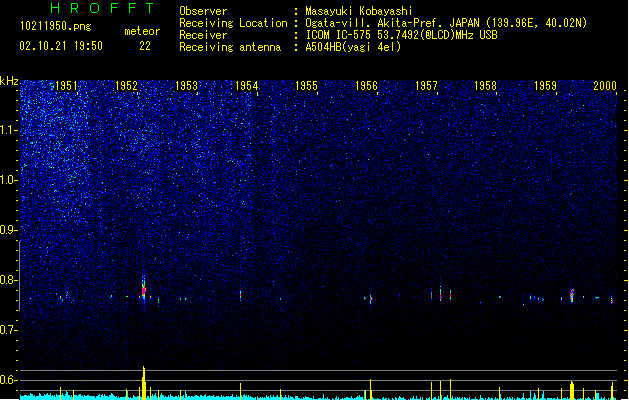Click the 1.1 kHz axis label
This screenshot has width=629, height=400.
click(x=8, y=130)
